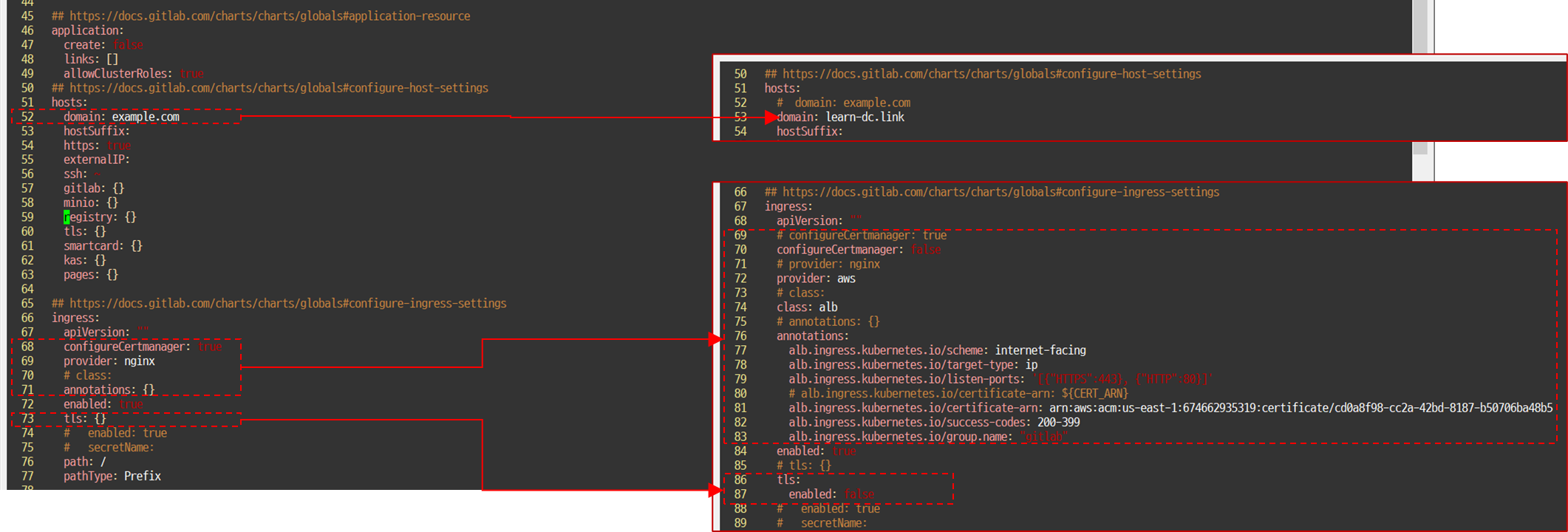Click the "gitlab: {}" line
The width and height of the screenshot is (1568, 532).
[x=94, y=188]
